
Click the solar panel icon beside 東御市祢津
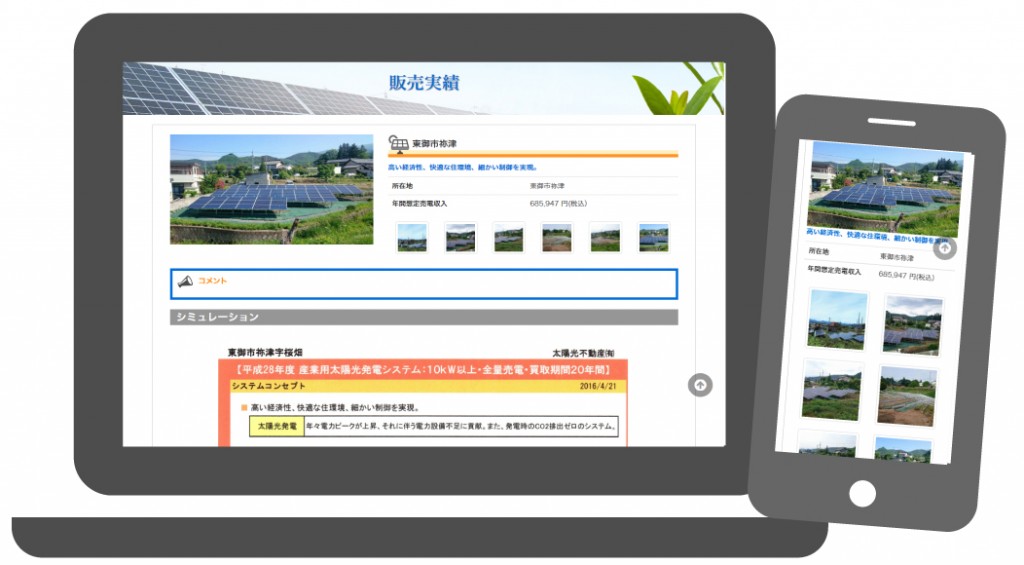click(398, 144)
